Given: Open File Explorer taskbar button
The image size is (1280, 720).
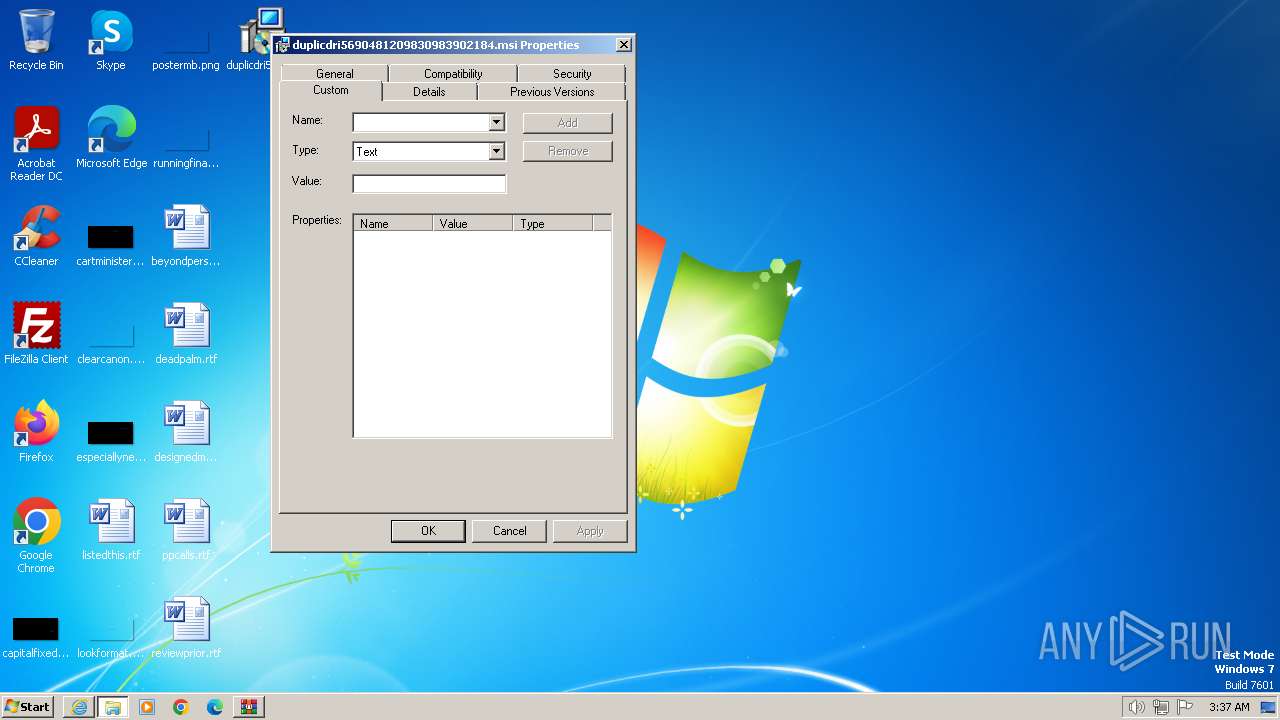Looking at the screenshot, I should pos(113,707).
